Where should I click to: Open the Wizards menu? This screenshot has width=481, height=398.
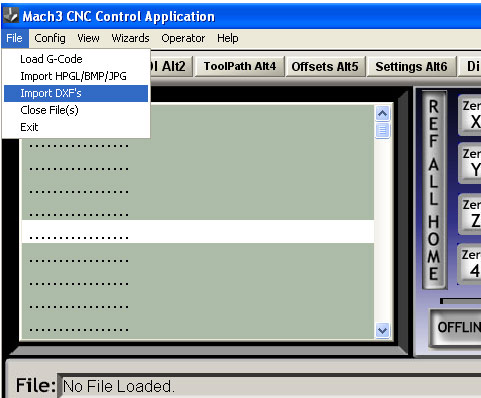(130, 38)
